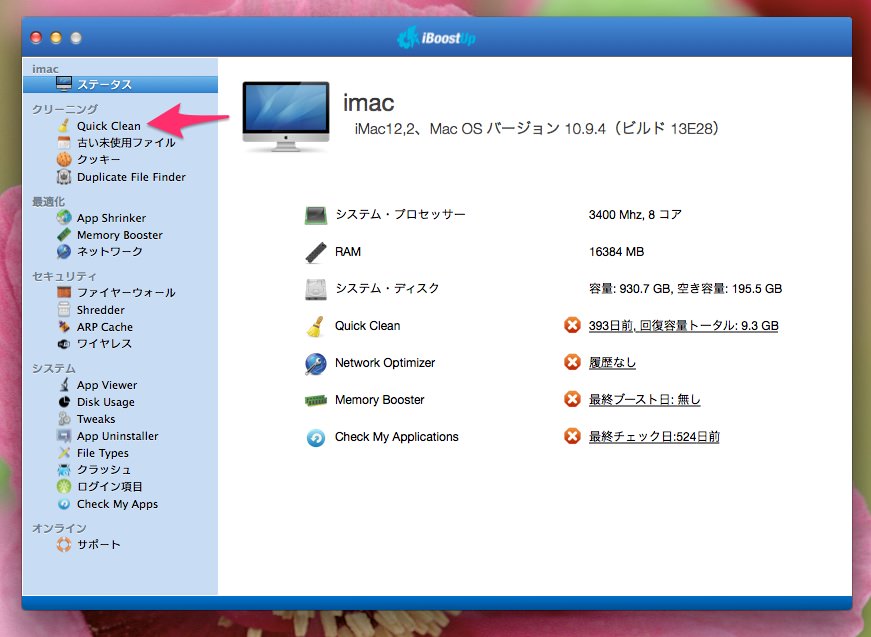Click the wireless (ワイヤレス) icon

[x=64, y=344]
